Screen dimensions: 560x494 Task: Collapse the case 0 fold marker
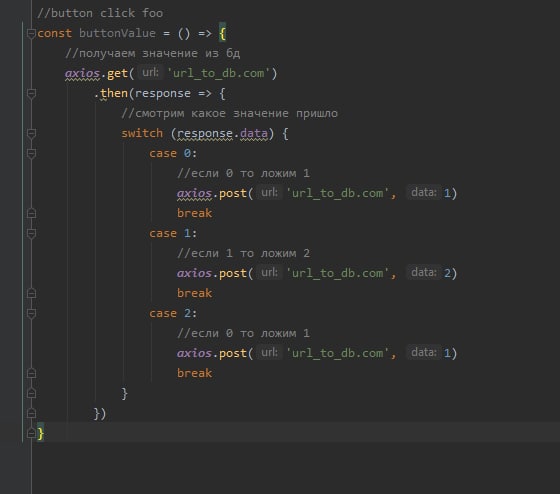coord(31,154)
